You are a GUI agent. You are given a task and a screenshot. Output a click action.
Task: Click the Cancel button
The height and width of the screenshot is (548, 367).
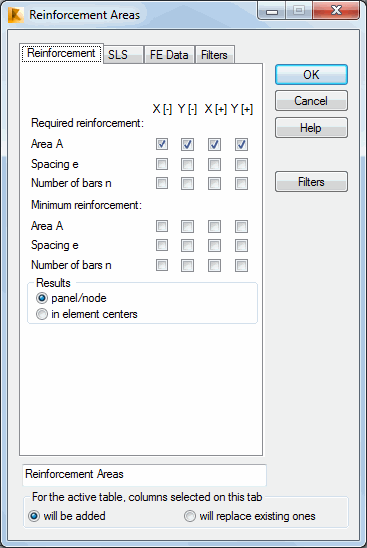click(x=311, y=101)
